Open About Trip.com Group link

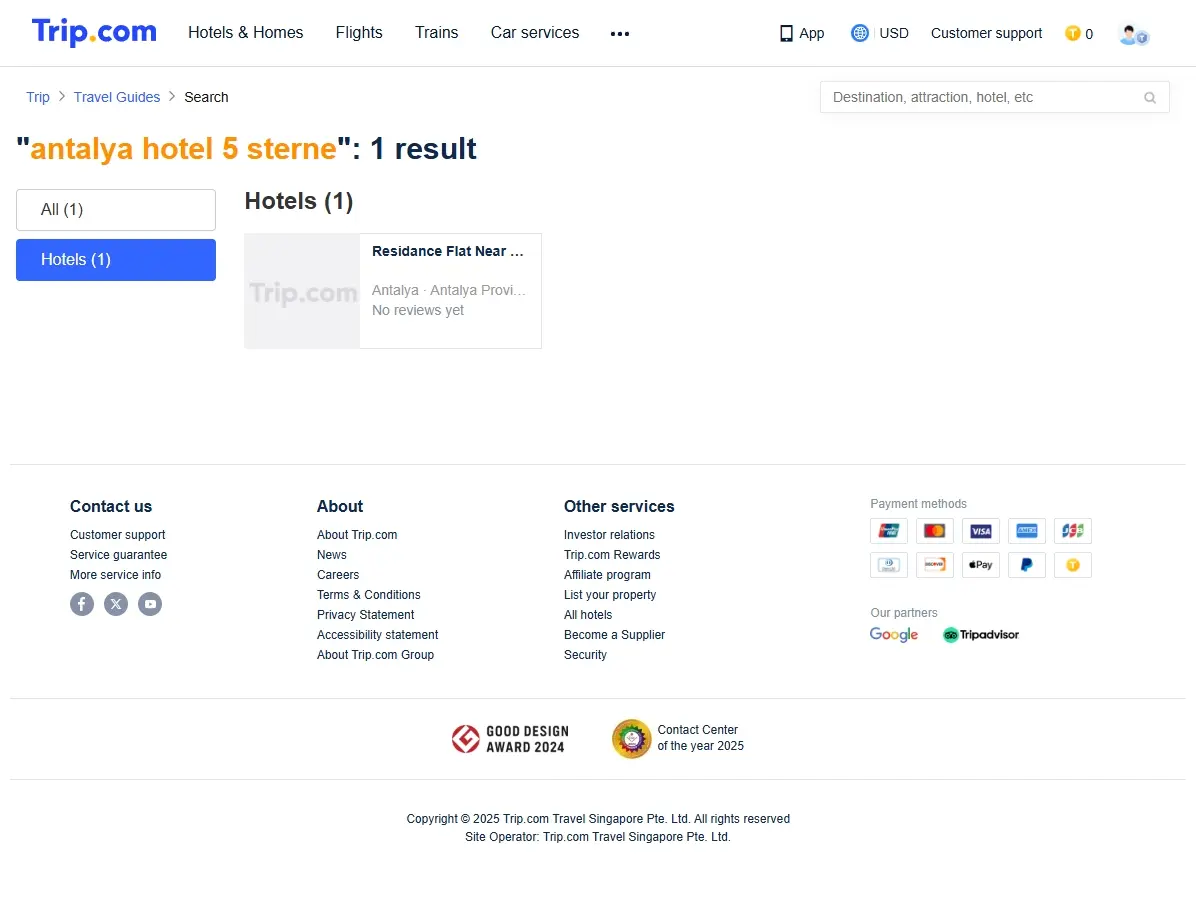tap(375, 655)
